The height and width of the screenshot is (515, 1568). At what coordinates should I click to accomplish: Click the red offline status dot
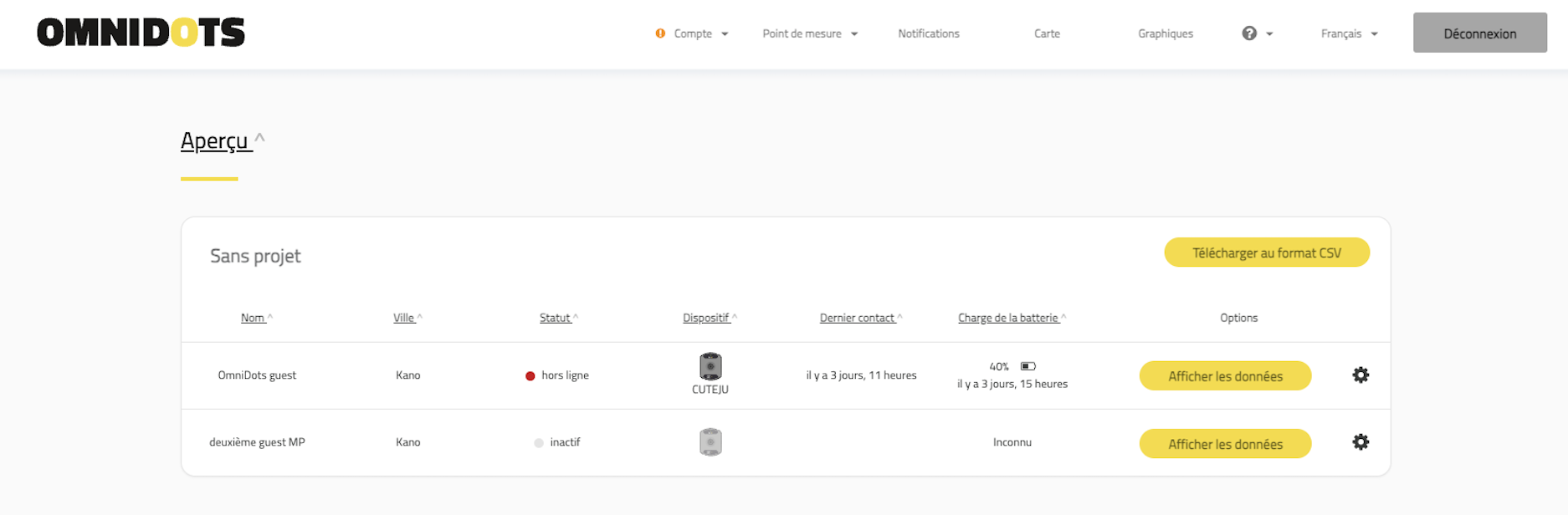pyautogui.click(x=530, y=376)
